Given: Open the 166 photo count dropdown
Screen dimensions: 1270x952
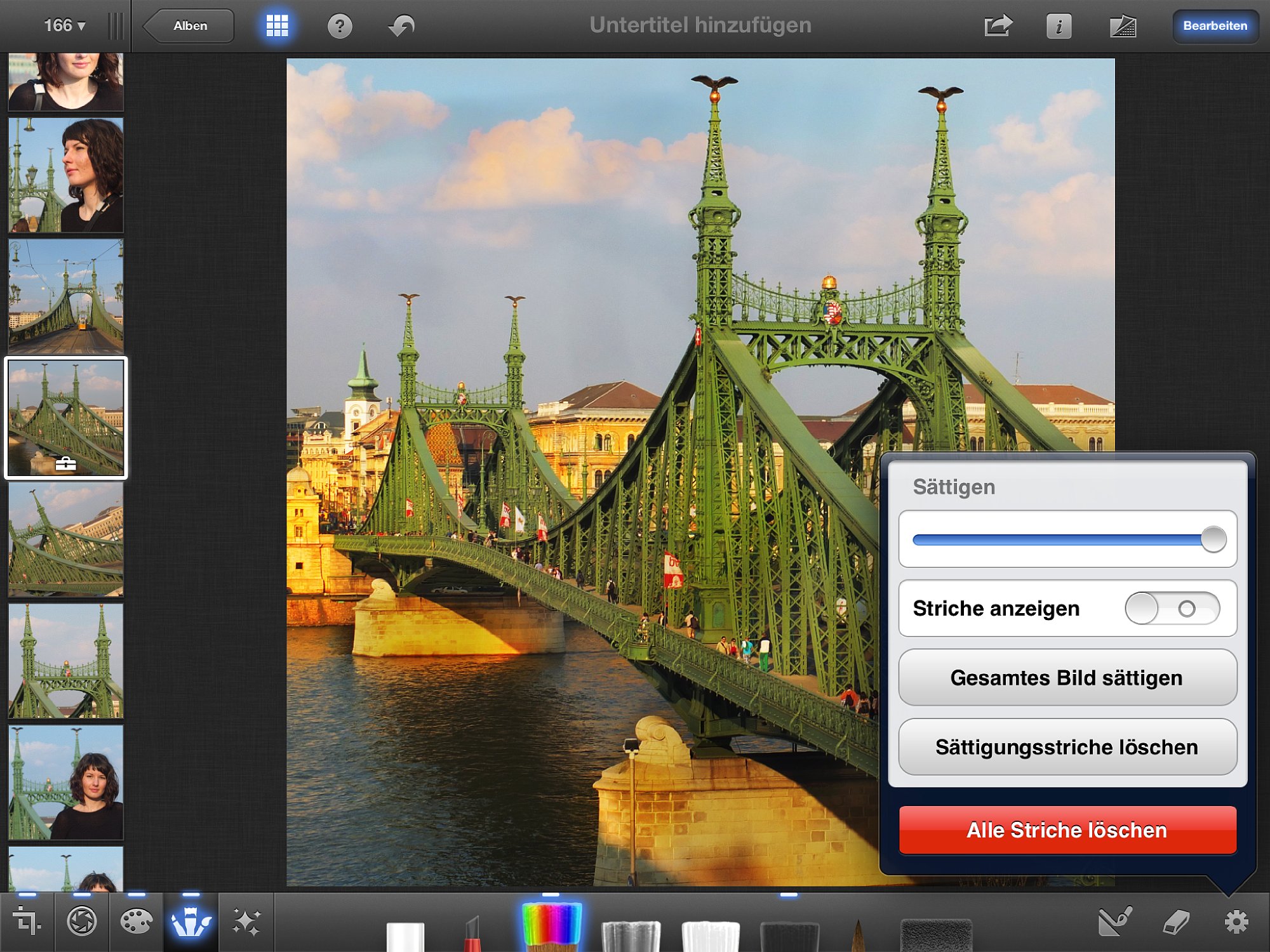Looking at the screenshot, I should tap(64, 25).
